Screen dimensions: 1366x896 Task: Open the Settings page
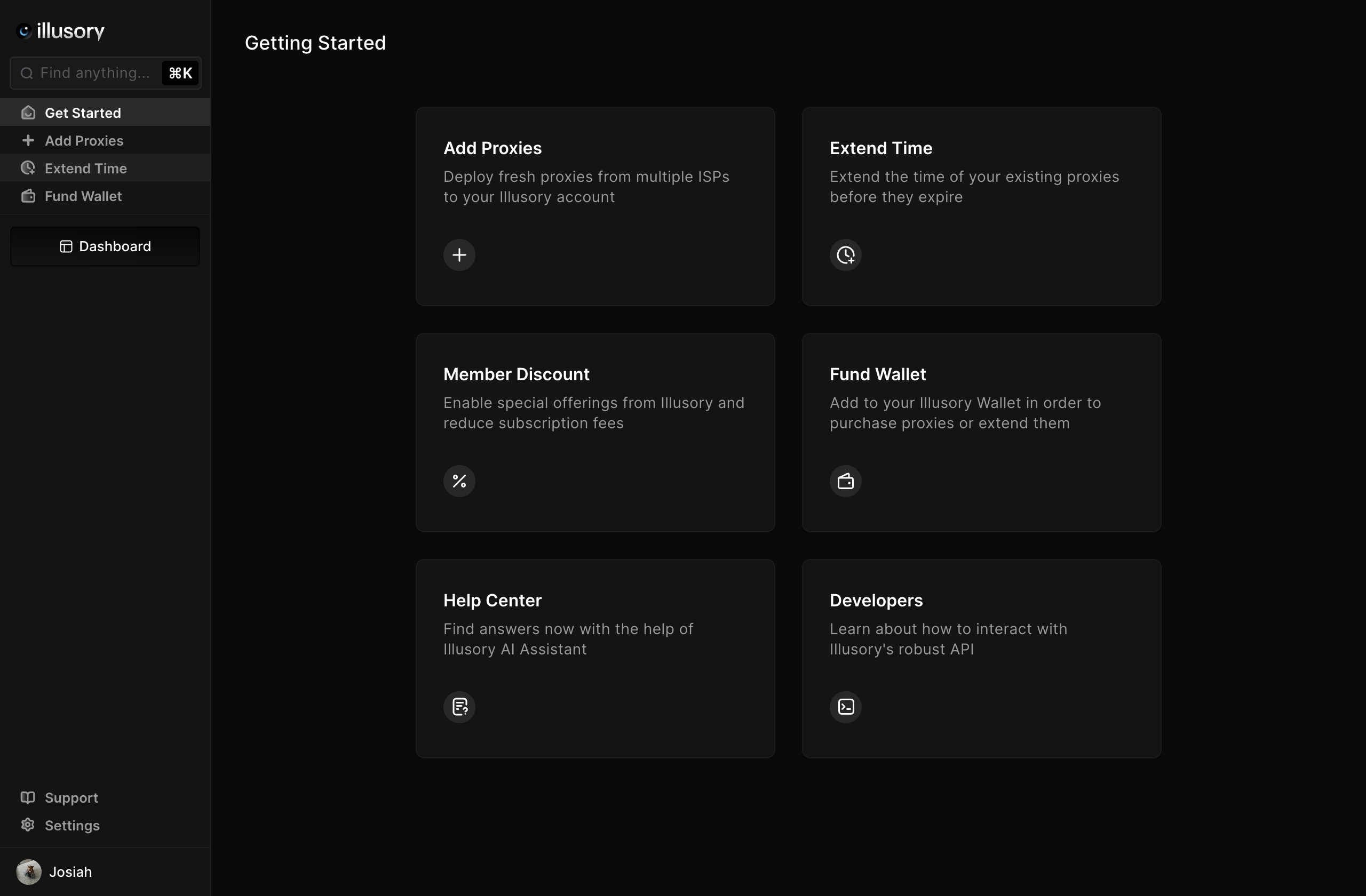point(72,825)
